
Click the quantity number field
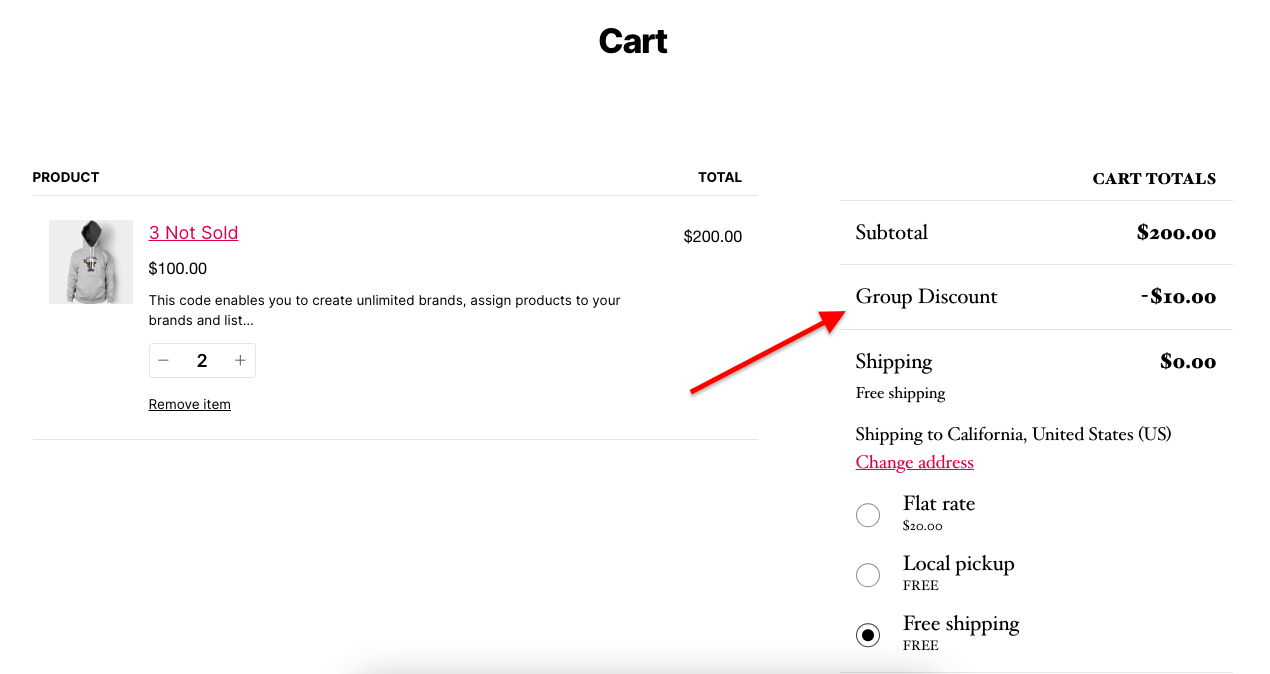[202, 361]
